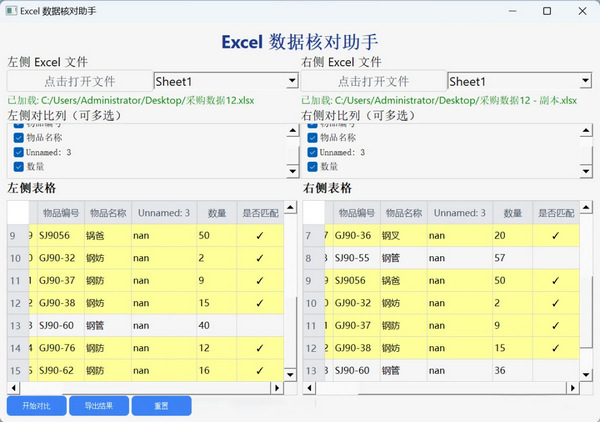Click left arrow of right table horizontal scrollbar
This screenshot has height=422, width=600.
coord(309,388)
